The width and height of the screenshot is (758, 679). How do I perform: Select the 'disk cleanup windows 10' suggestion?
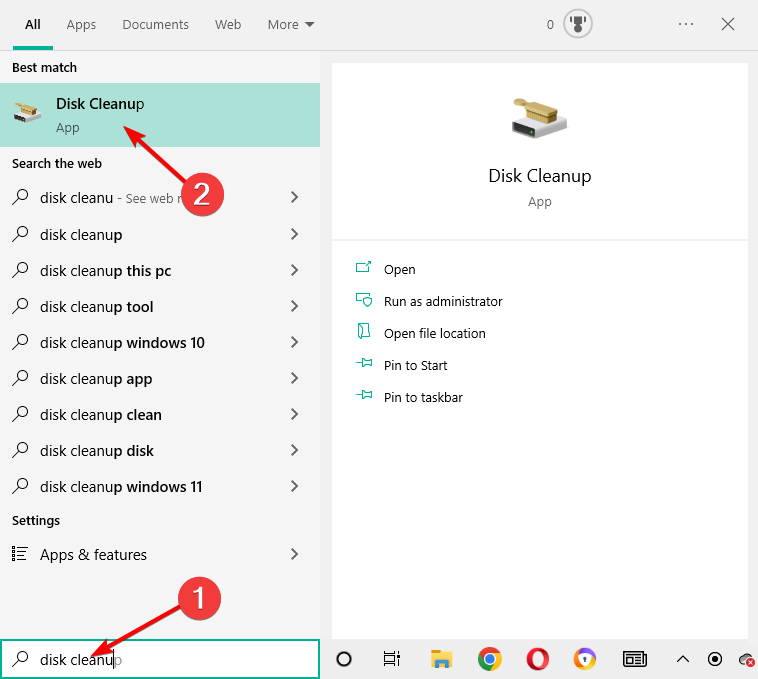pyautogui.click(x=160, y=343)
